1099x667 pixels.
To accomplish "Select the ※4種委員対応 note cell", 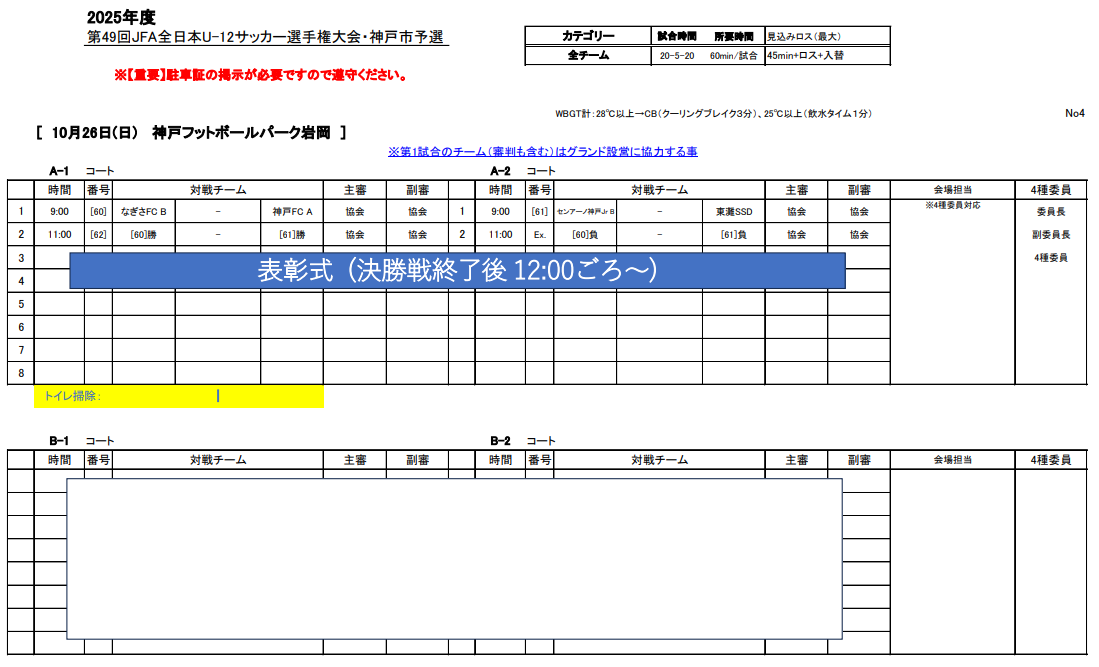I will point(952,206).
